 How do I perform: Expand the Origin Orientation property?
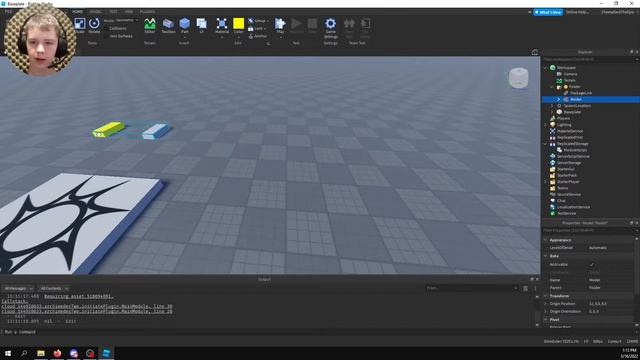[x=546, y=311]
